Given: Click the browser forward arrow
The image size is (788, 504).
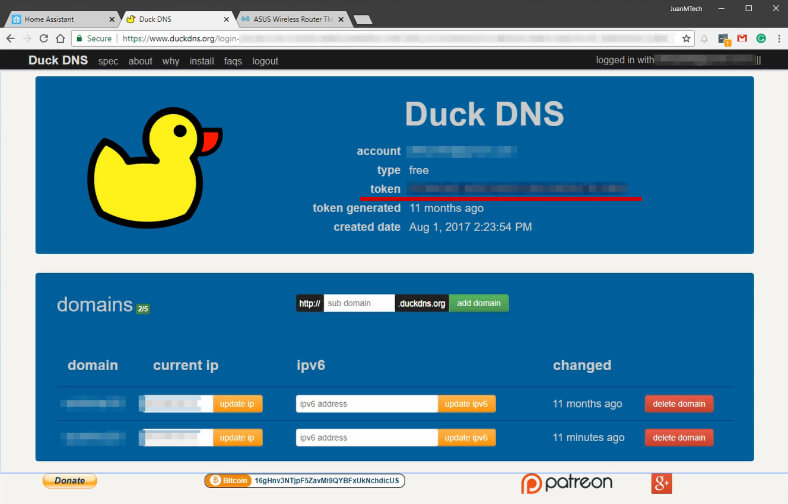Looking at the screenshot, I should [27, 38].
